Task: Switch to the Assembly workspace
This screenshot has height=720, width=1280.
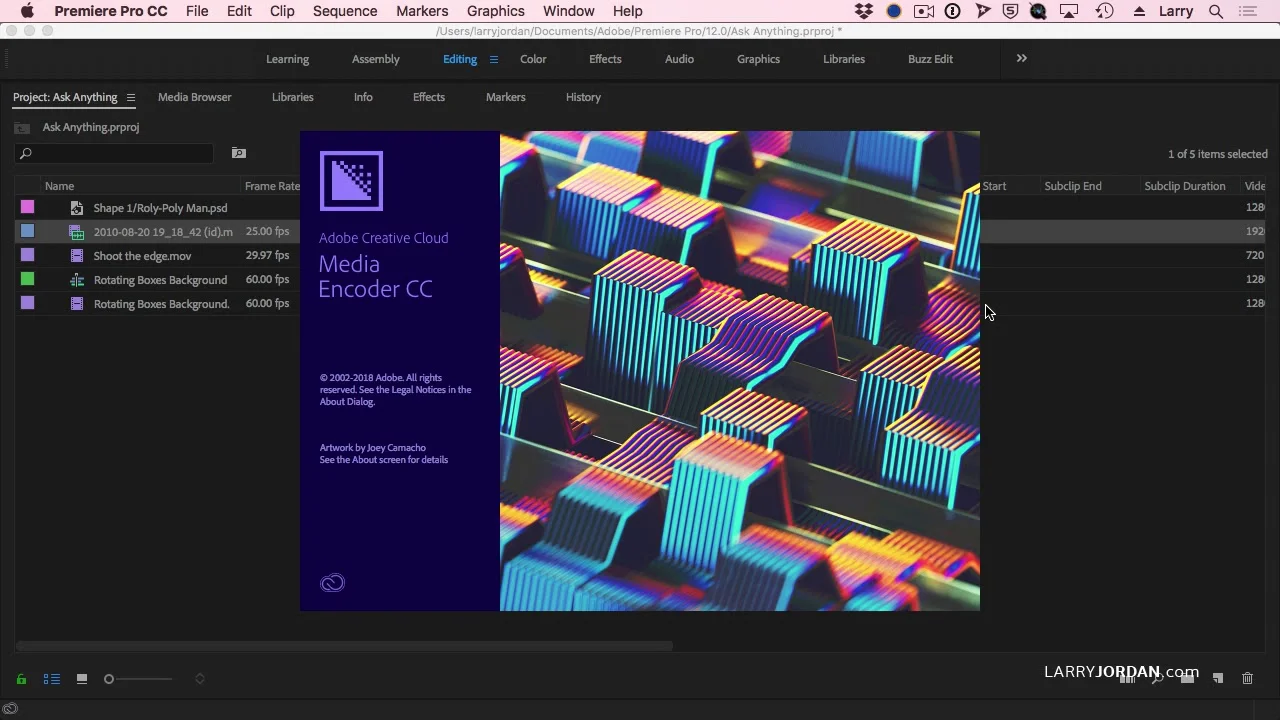Action: (375, 59)
